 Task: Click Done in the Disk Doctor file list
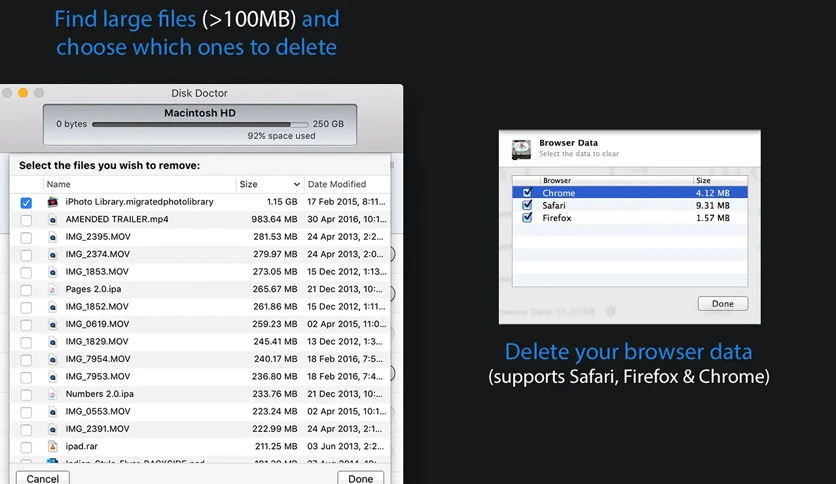(360, 478)
